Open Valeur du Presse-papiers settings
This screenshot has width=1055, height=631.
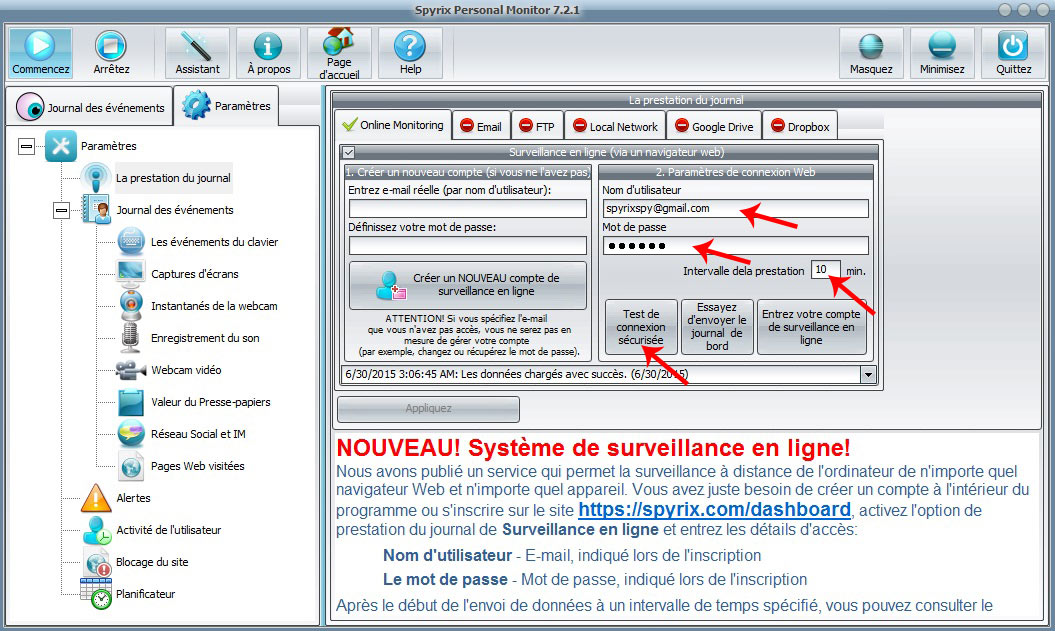pyautogui.click(x=211, y=402)
